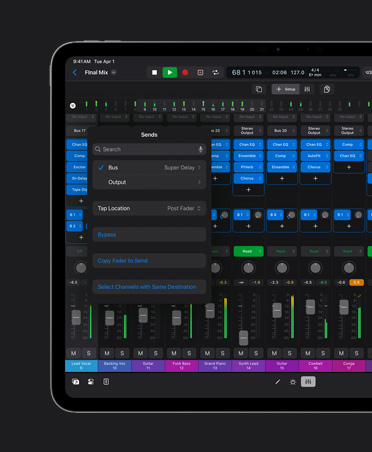Screen dimensions: 372x452
Task: Click Copy Fader to Send
Action: 149,261
